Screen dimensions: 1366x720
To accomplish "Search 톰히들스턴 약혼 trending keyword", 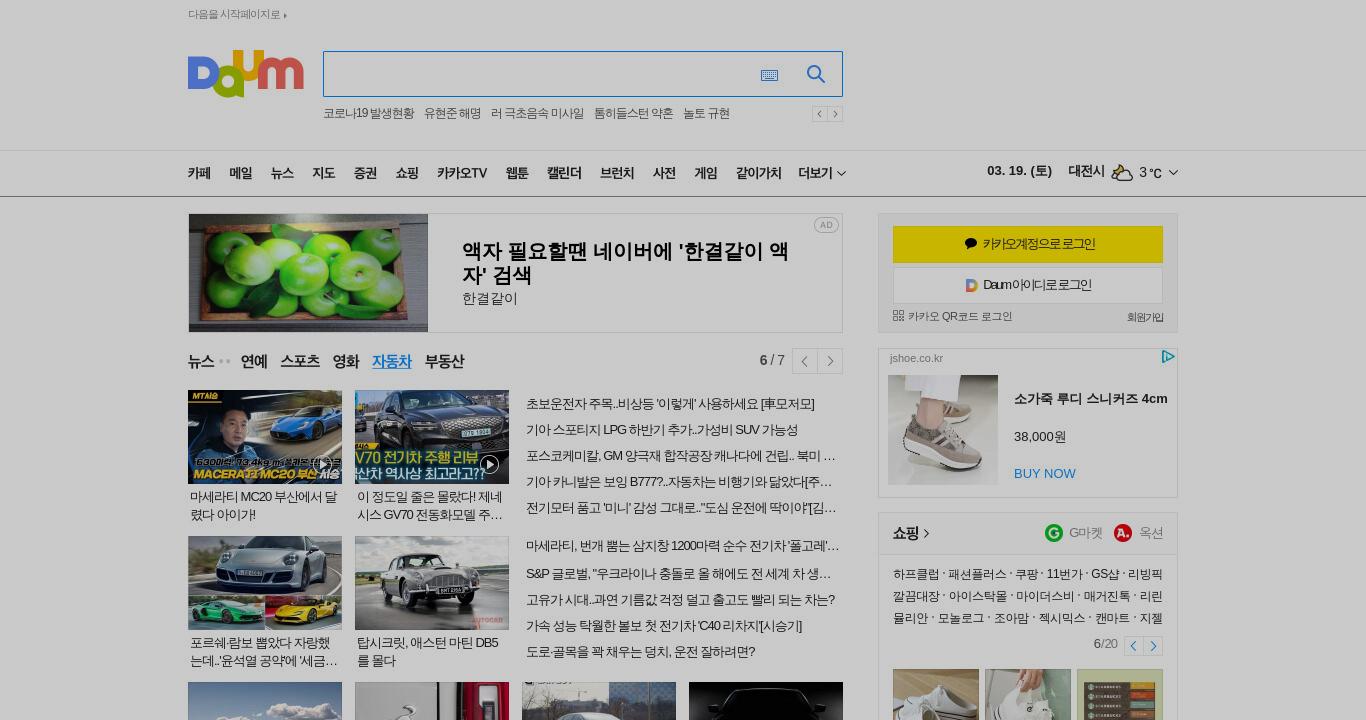I will [633, 114].
